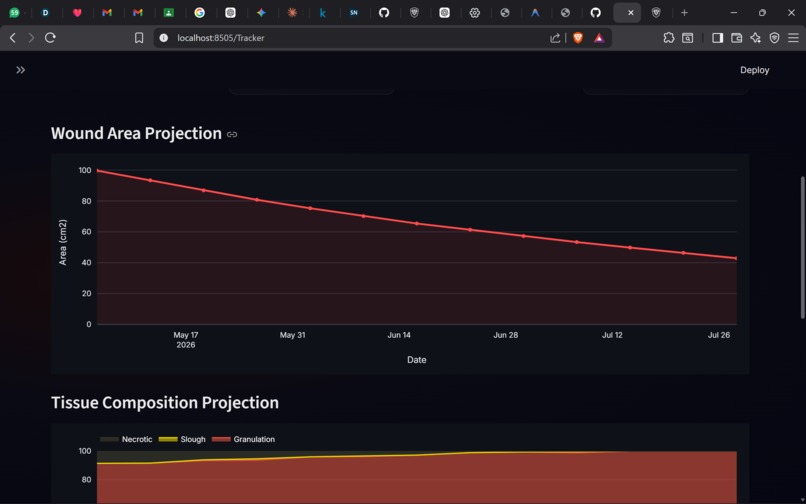Toggle the Slough series in the legend
The width and height of the screenshot is (806, 504).
[x=182, y=439]
